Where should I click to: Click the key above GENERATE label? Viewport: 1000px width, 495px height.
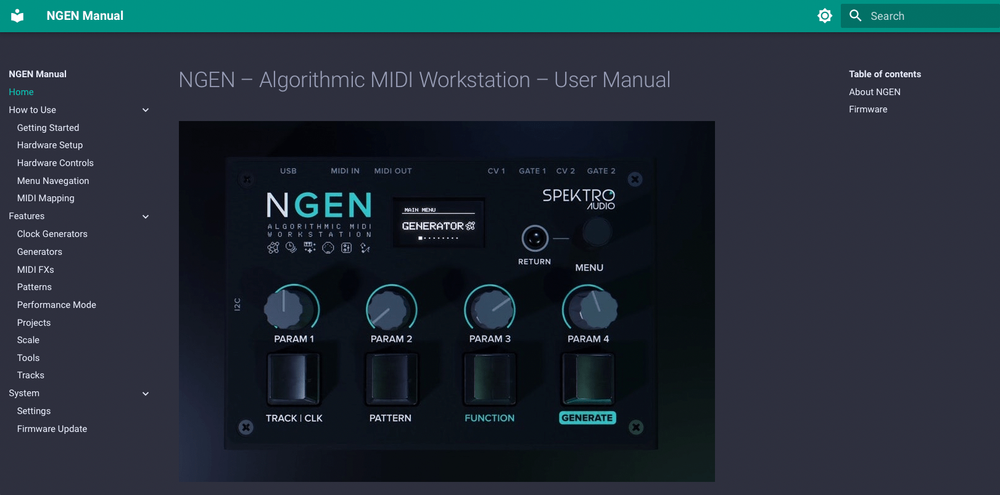[x=587, y=380]
